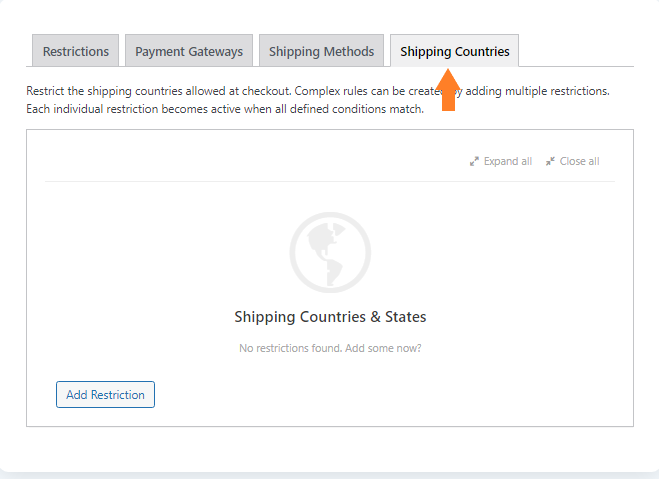Open the Restrictions tab
This screenshot has height=479, width=659.
76,51
